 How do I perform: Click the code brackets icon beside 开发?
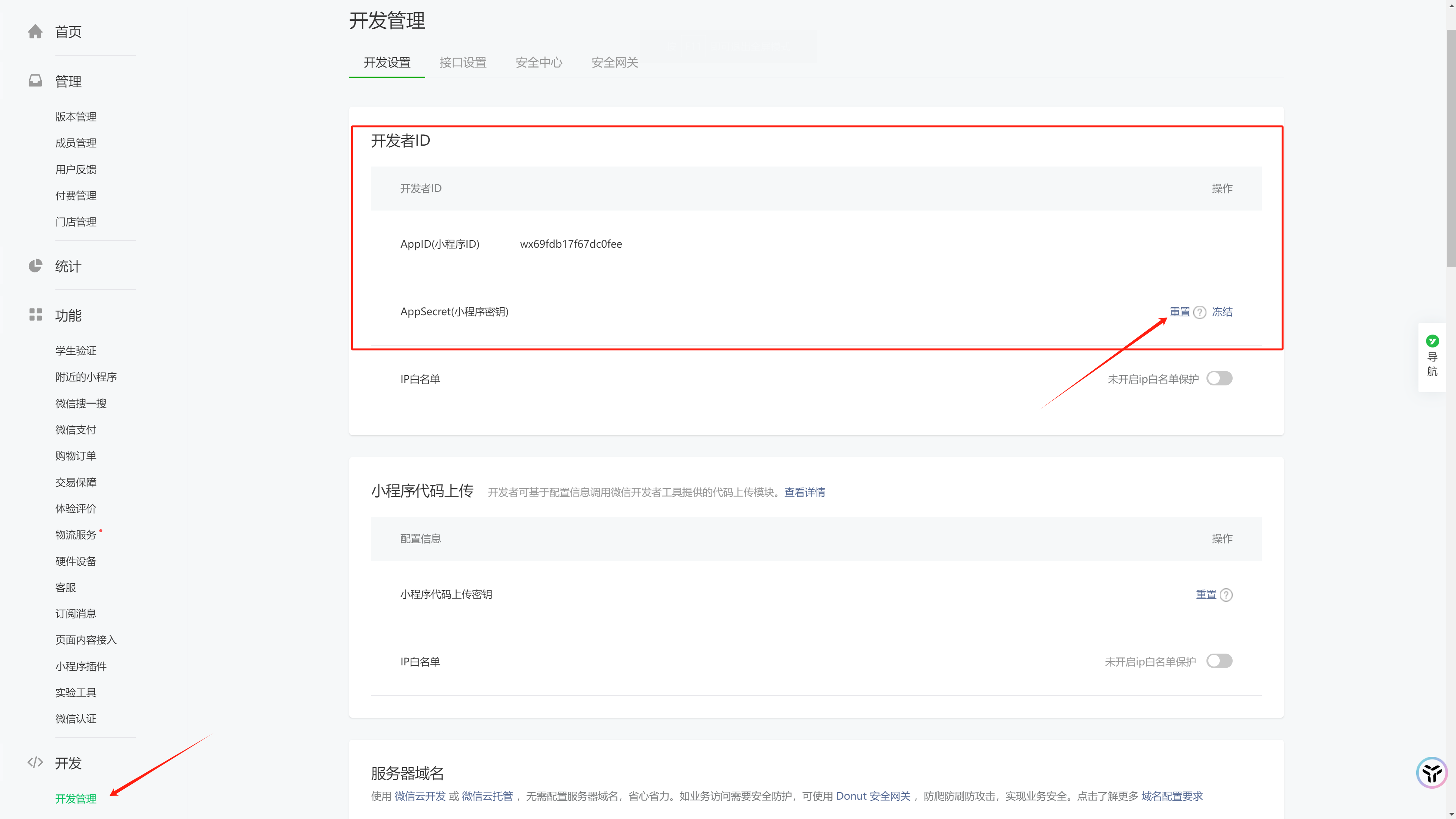pyautogui.click(x=35, y=762)
